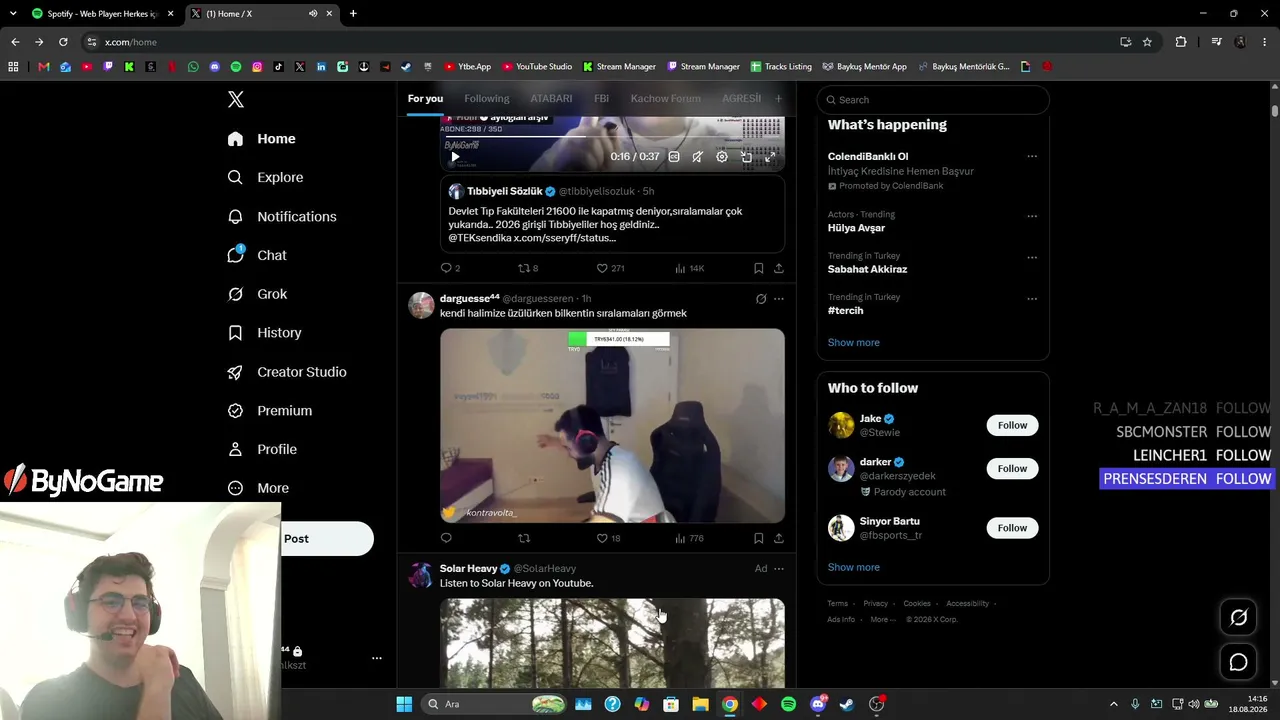Like the darguesse post with 18 likes
1280x720 pixels.
pos(608,538)
